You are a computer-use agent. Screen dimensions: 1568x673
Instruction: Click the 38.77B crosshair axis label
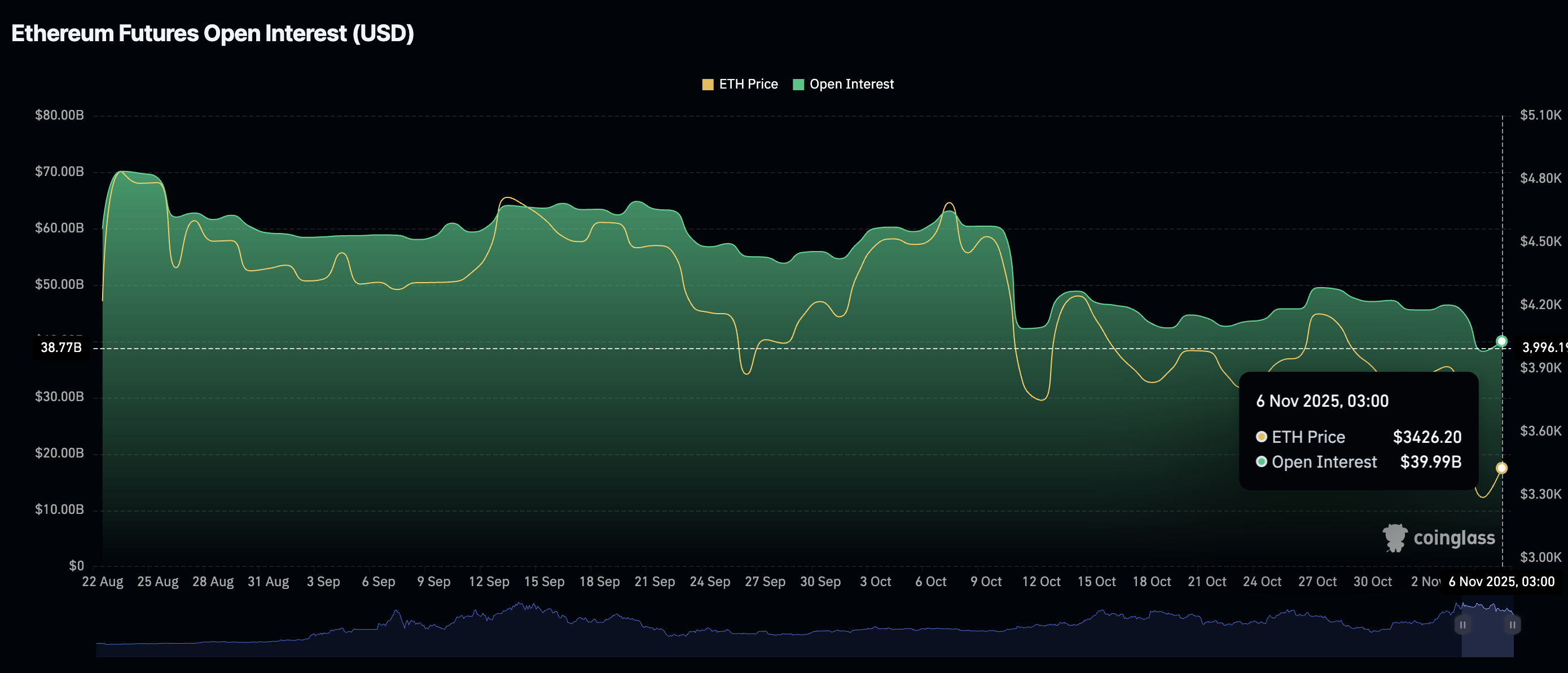coord(61,348)
